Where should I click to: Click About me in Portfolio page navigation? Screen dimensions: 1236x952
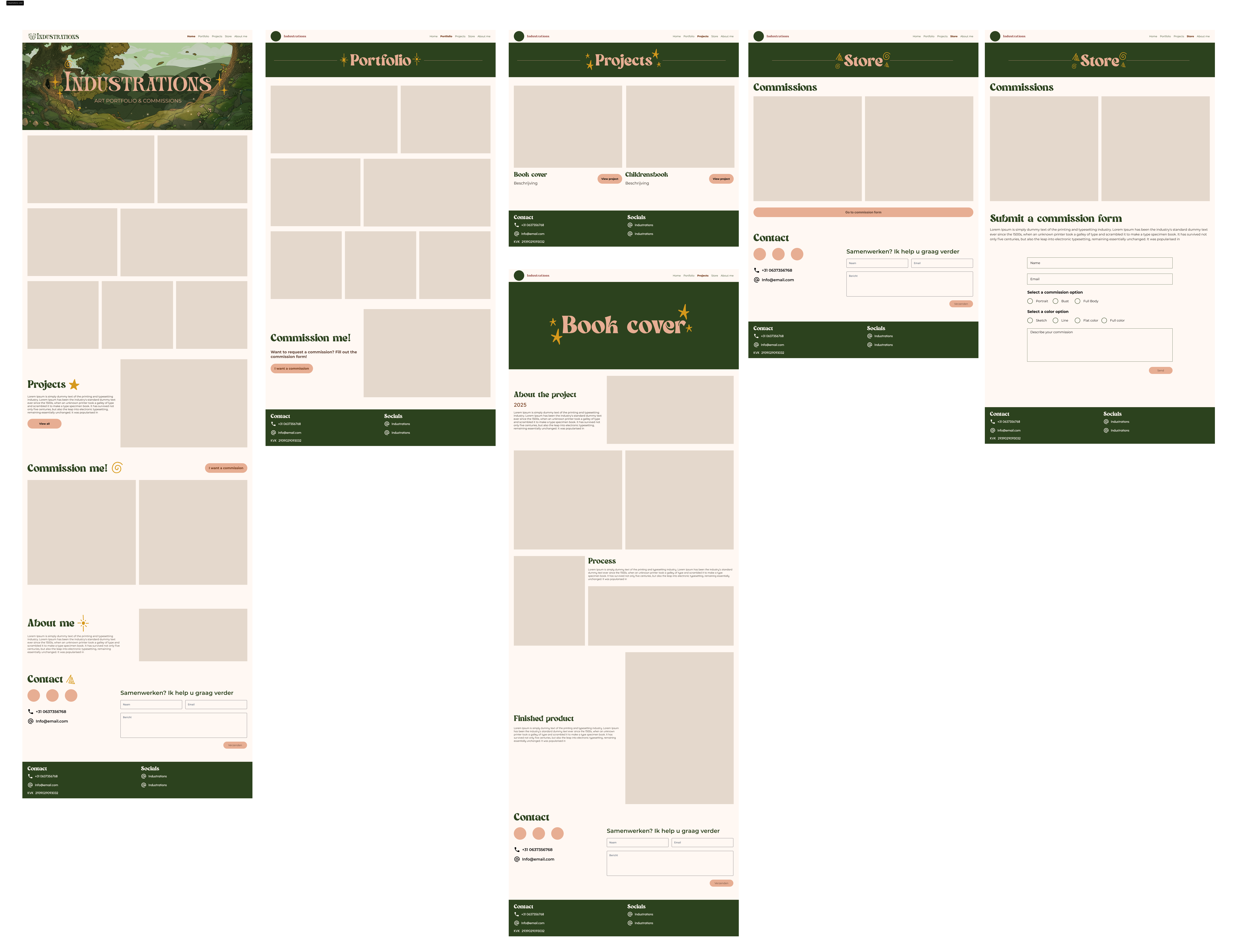pyautogui.click(x=484, y=36)
